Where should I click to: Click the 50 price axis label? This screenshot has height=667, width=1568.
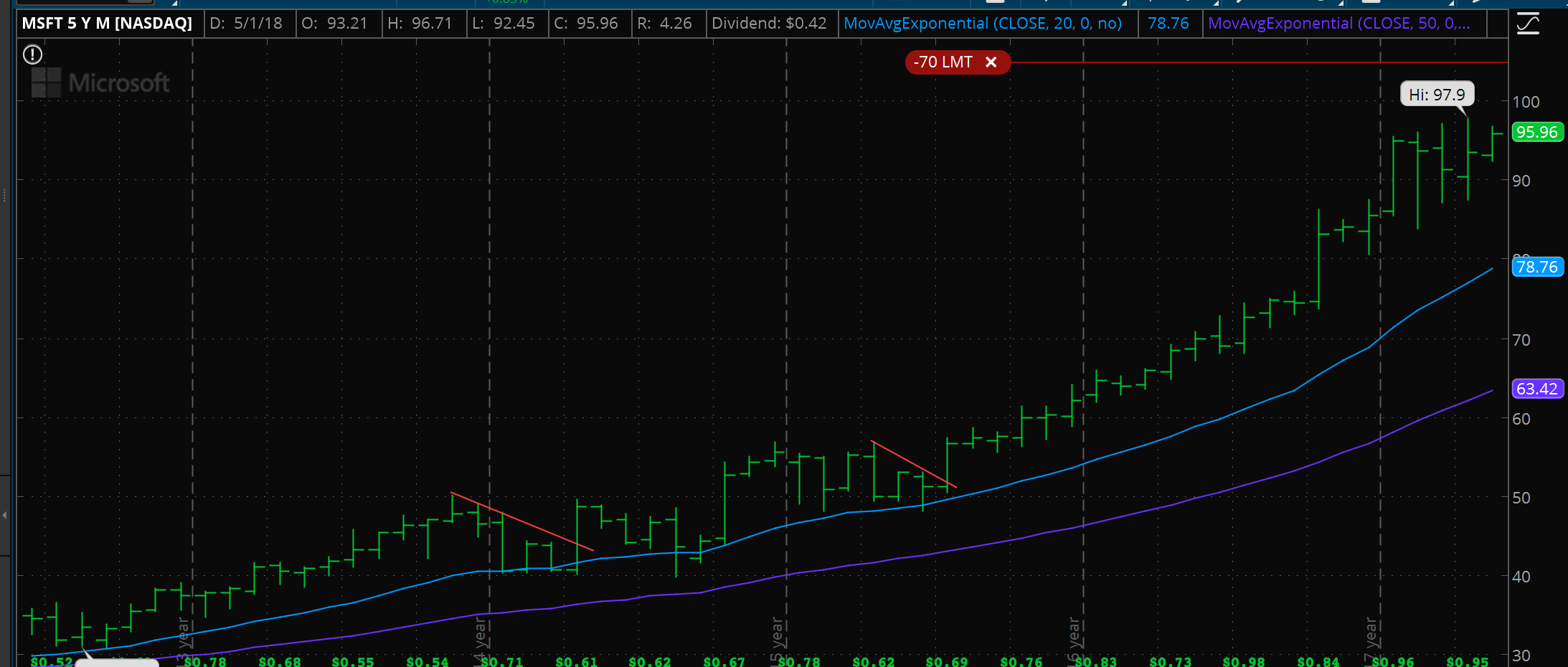point(1521,498)
